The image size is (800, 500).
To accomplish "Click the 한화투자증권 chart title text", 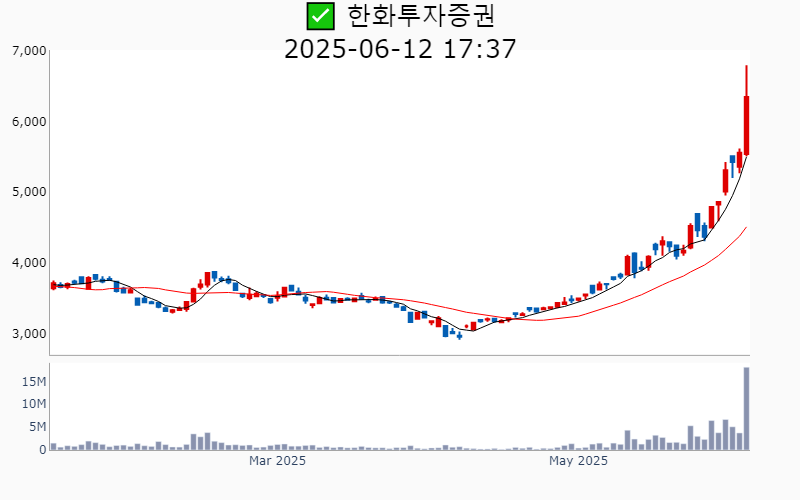I will pyautogui.click(x=421, y=16).
